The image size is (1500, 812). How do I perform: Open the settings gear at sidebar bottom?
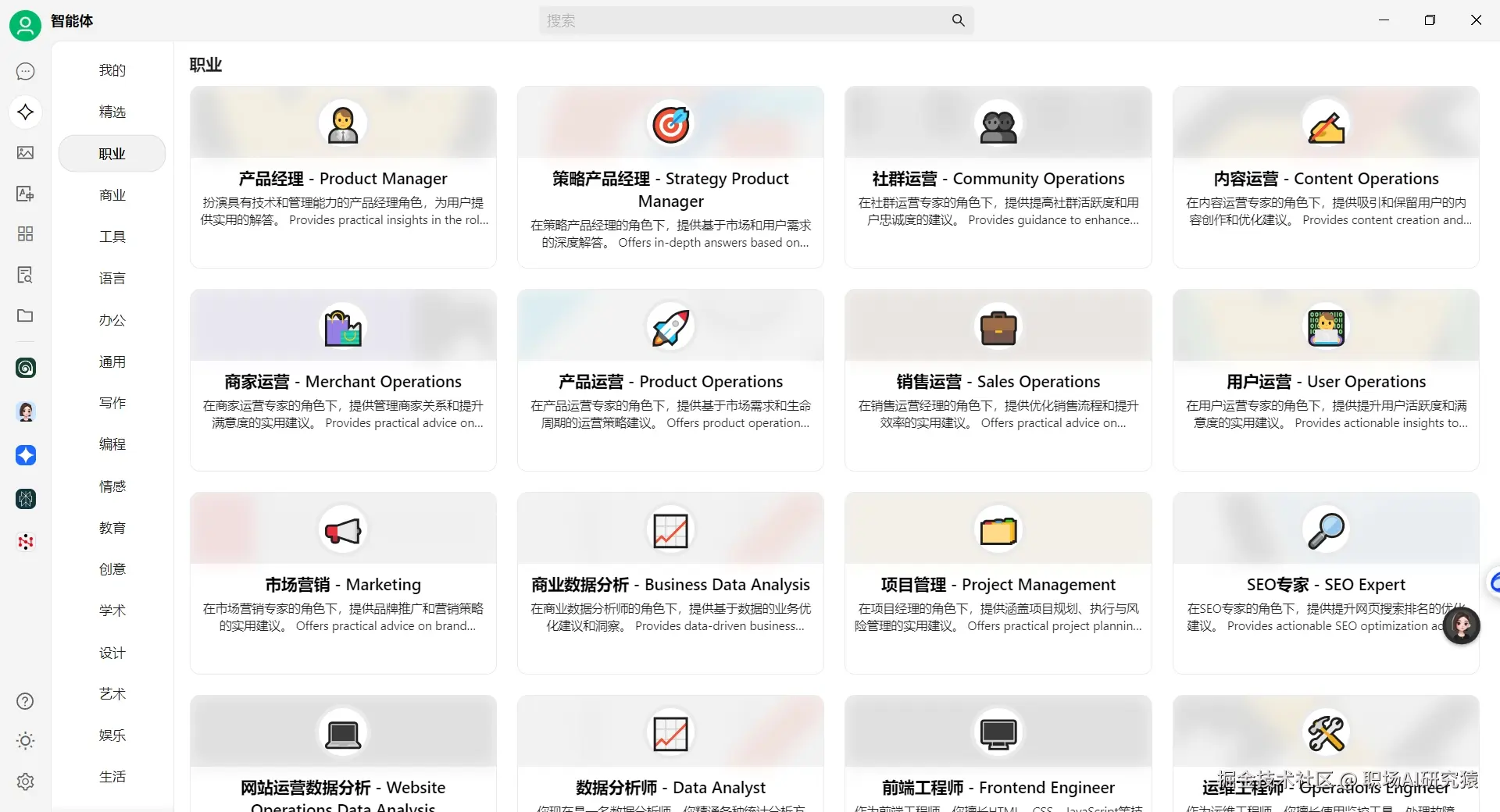[26, 782]
